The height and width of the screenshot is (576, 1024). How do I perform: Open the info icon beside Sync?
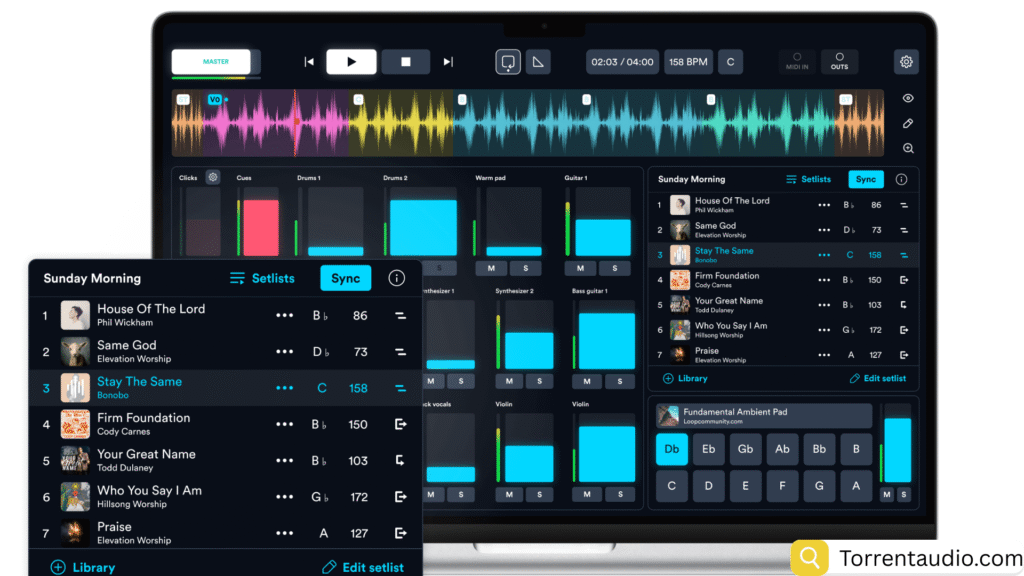click(396, 278)
